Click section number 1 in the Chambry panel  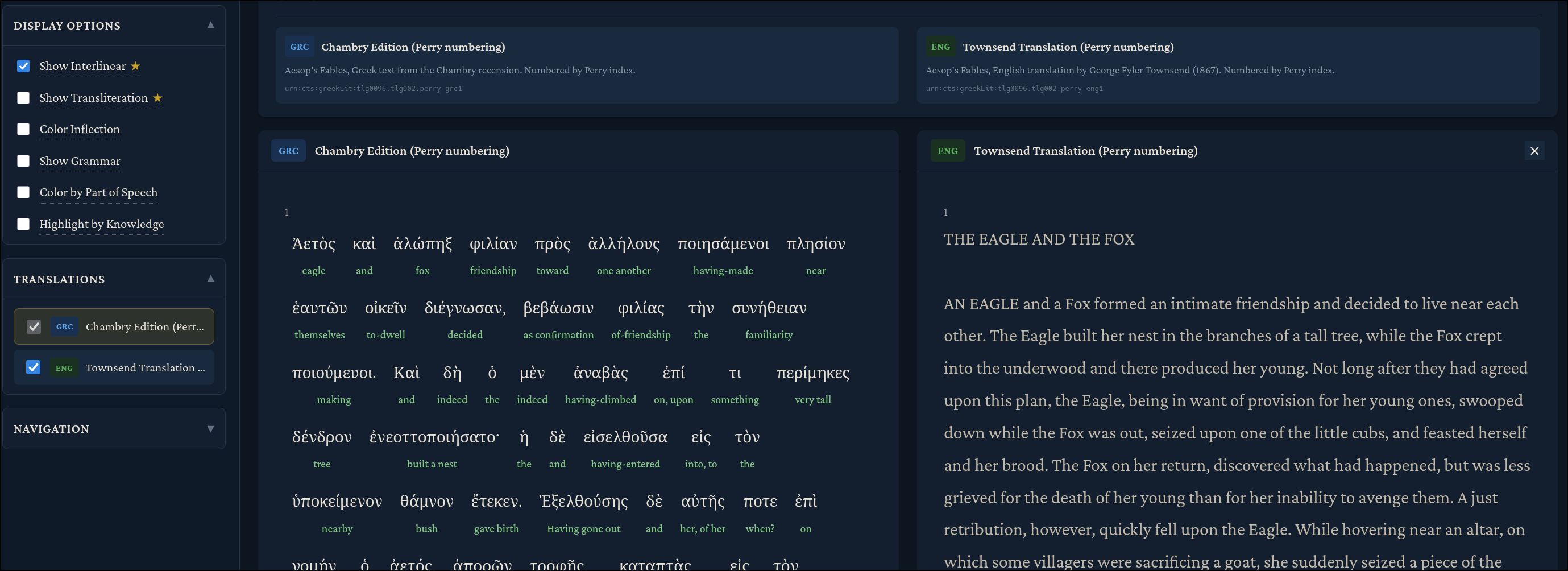pos(286,212)
